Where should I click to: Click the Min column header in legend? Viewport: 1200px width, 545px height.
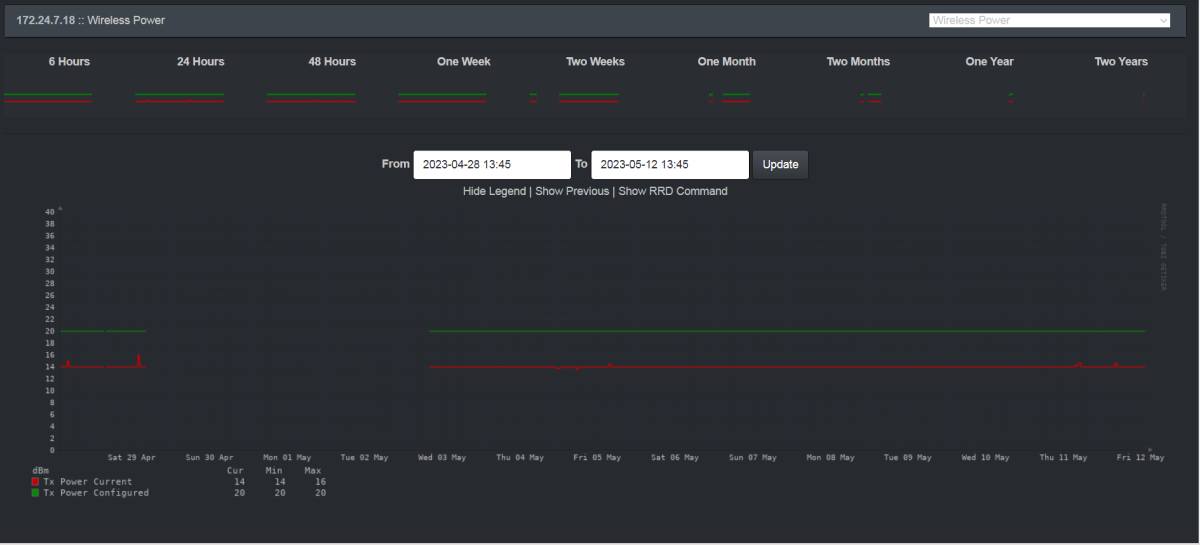pyautogui.click(x=274, y=470)
